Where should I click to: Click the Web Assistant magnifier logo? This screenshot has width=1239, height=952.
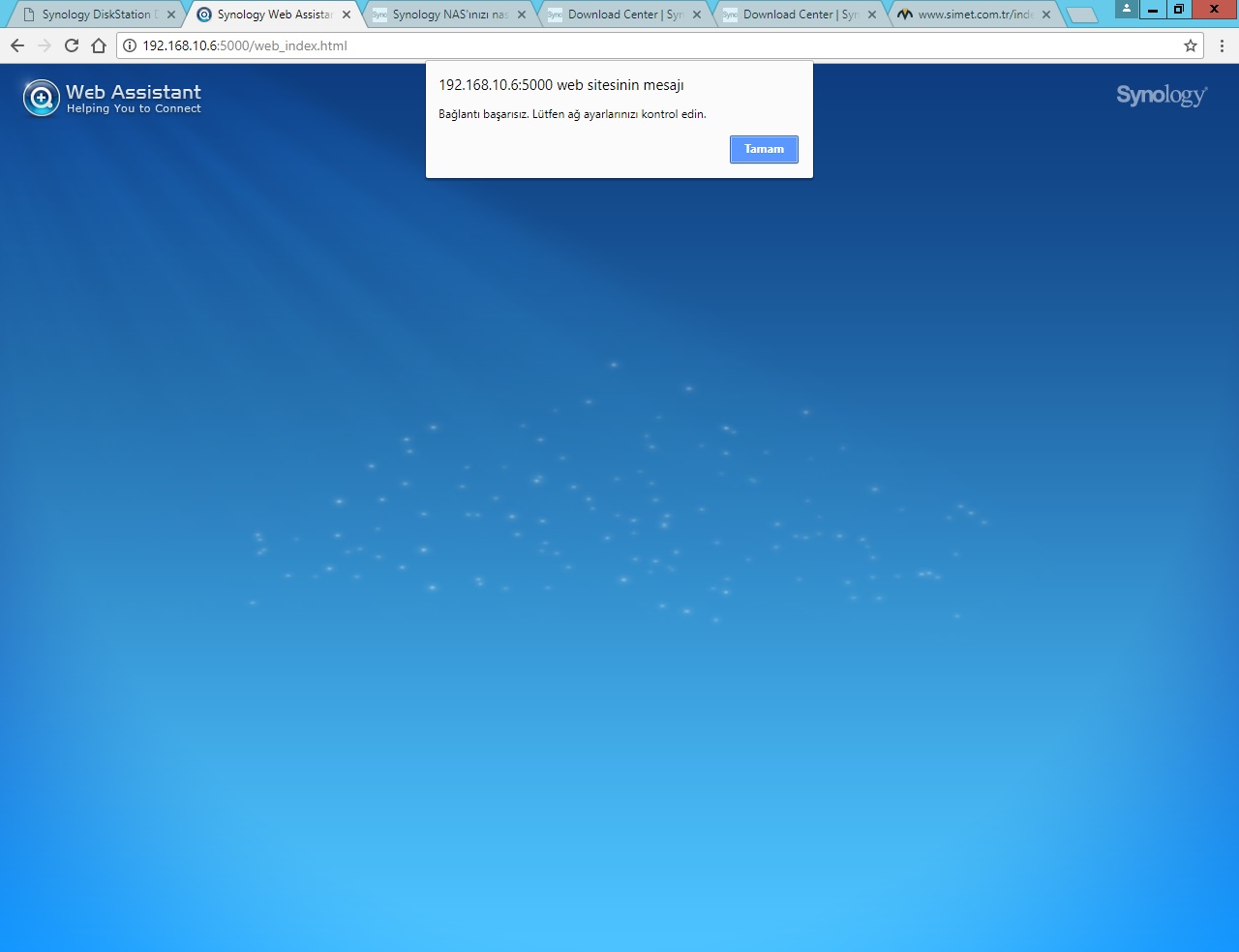42,98
